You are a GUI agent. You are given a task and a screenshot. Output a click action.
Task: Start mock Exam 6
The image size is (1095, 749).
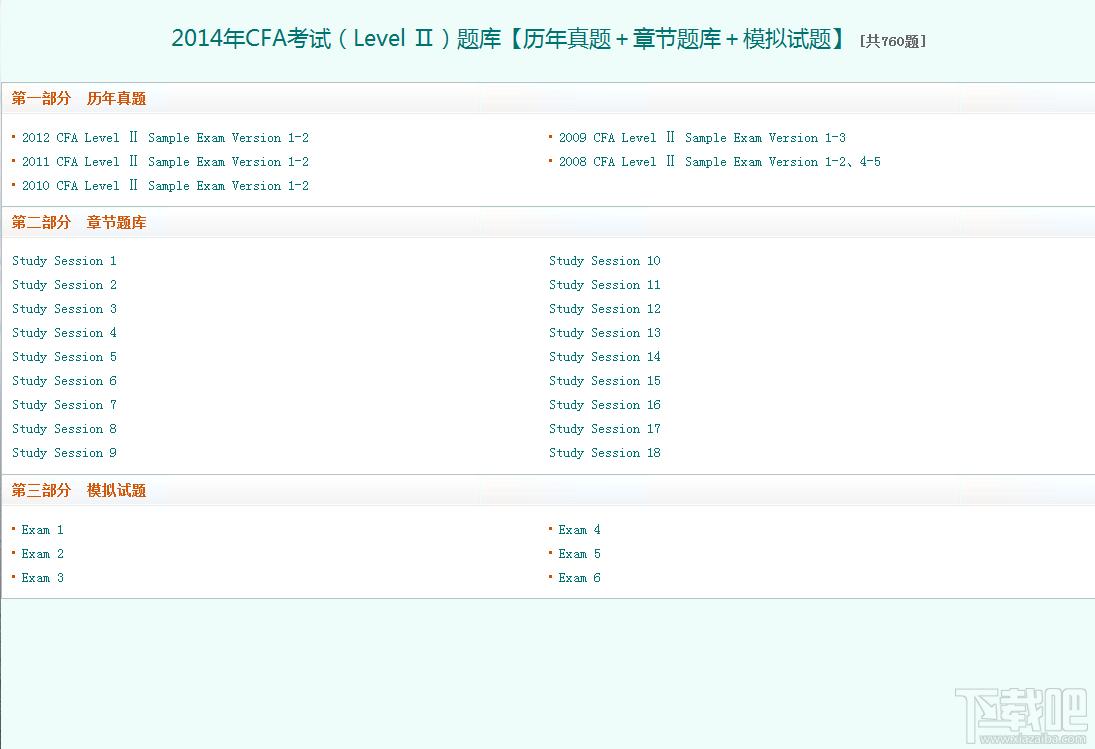pos(580,577)
